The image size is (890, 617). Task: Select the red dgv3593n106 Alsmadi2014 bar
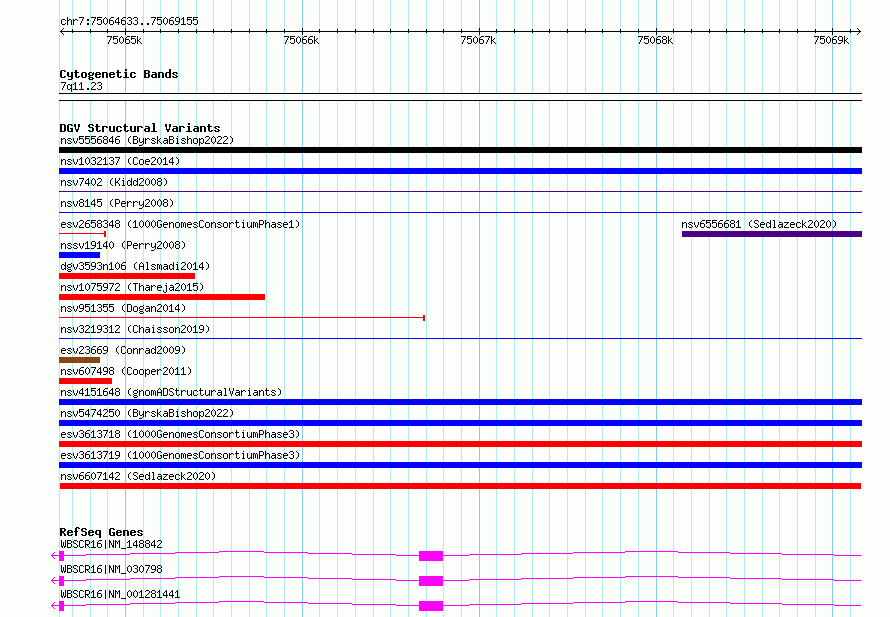127,276
